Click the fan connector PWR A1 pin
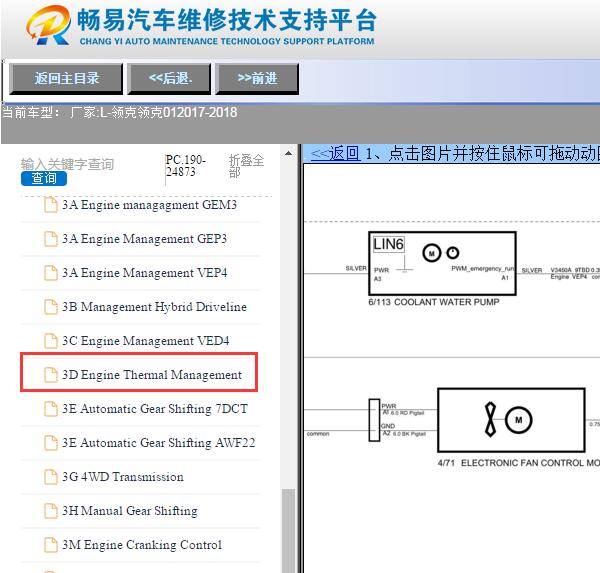 (x=403, y=409)
